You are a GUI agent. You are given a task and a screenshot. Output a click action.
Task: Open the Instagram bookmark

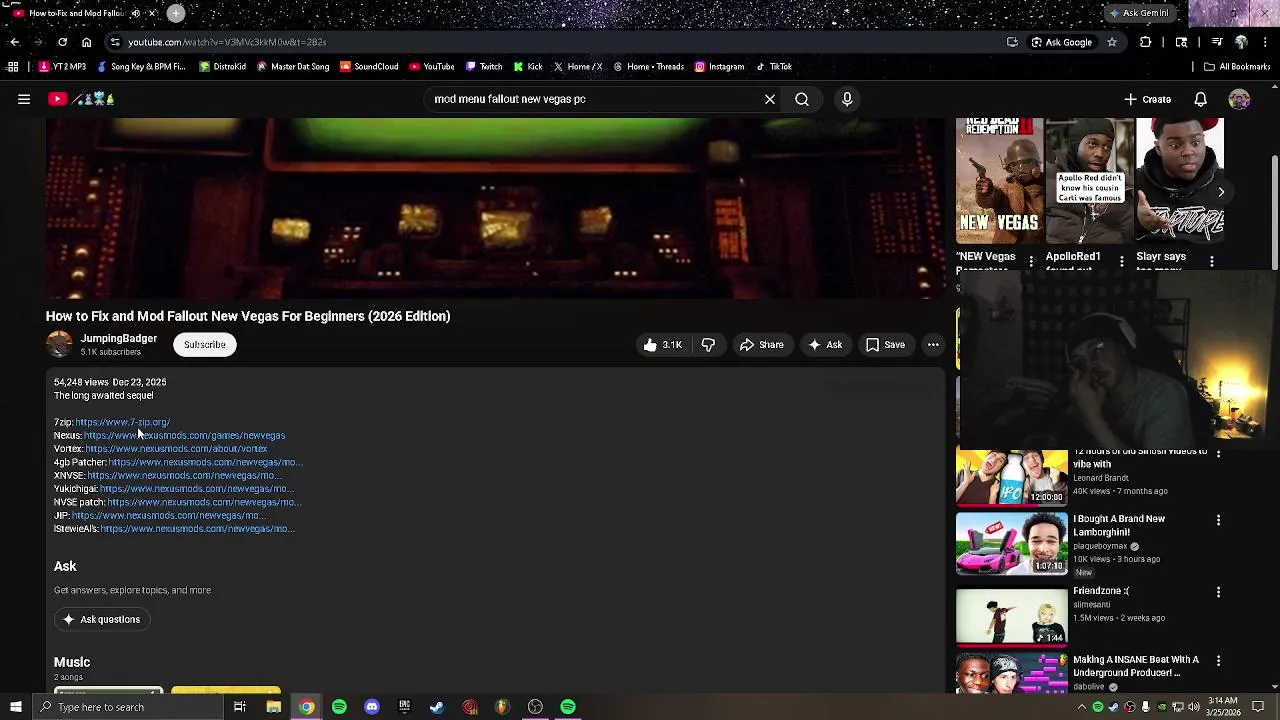(x=719, y=67)
